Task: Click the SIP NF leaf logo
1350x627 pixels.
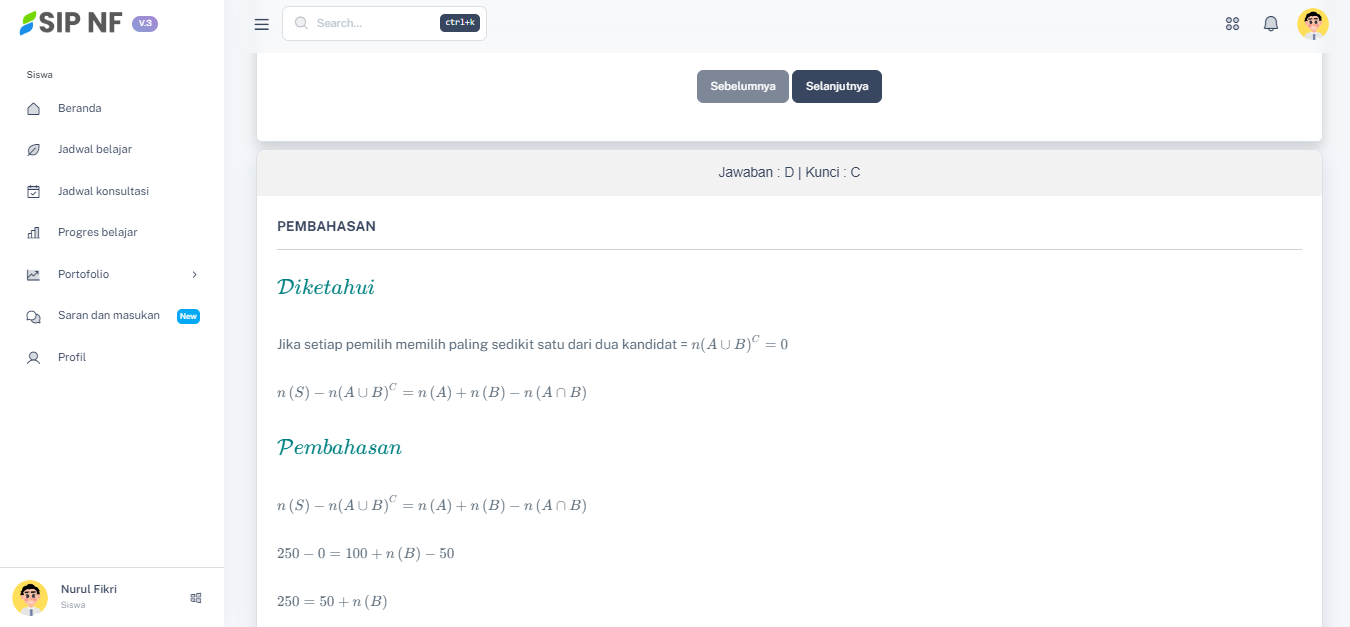Action: 28,23
